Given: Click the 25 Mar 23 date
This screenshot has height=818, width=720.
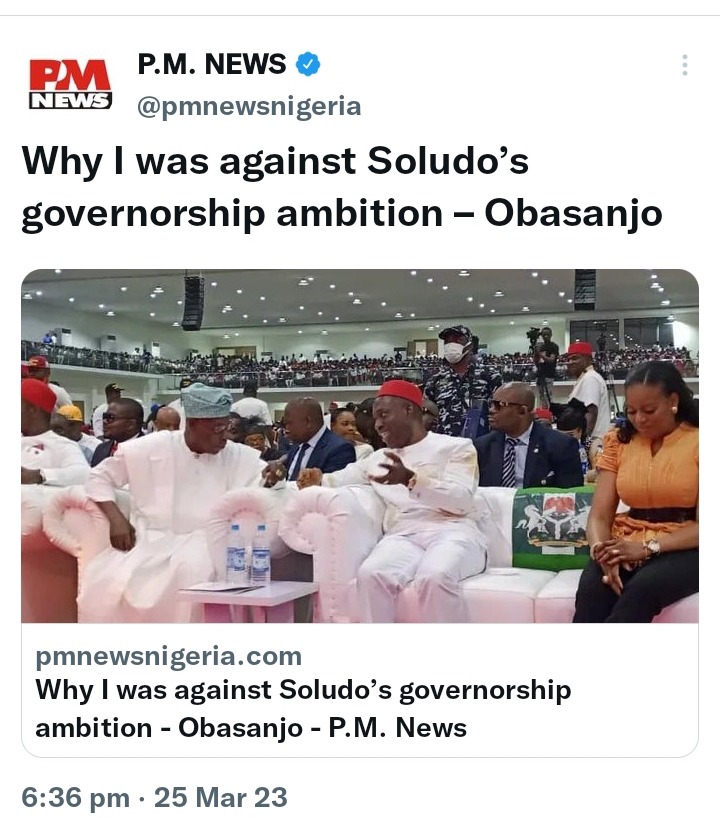Looking at the screenshot, I should [221, 798].
